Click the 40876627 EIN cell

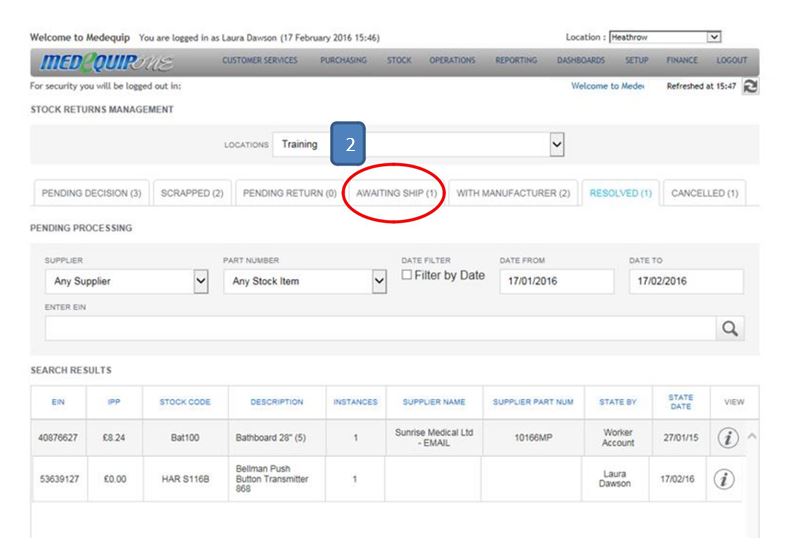click(58, 438)
